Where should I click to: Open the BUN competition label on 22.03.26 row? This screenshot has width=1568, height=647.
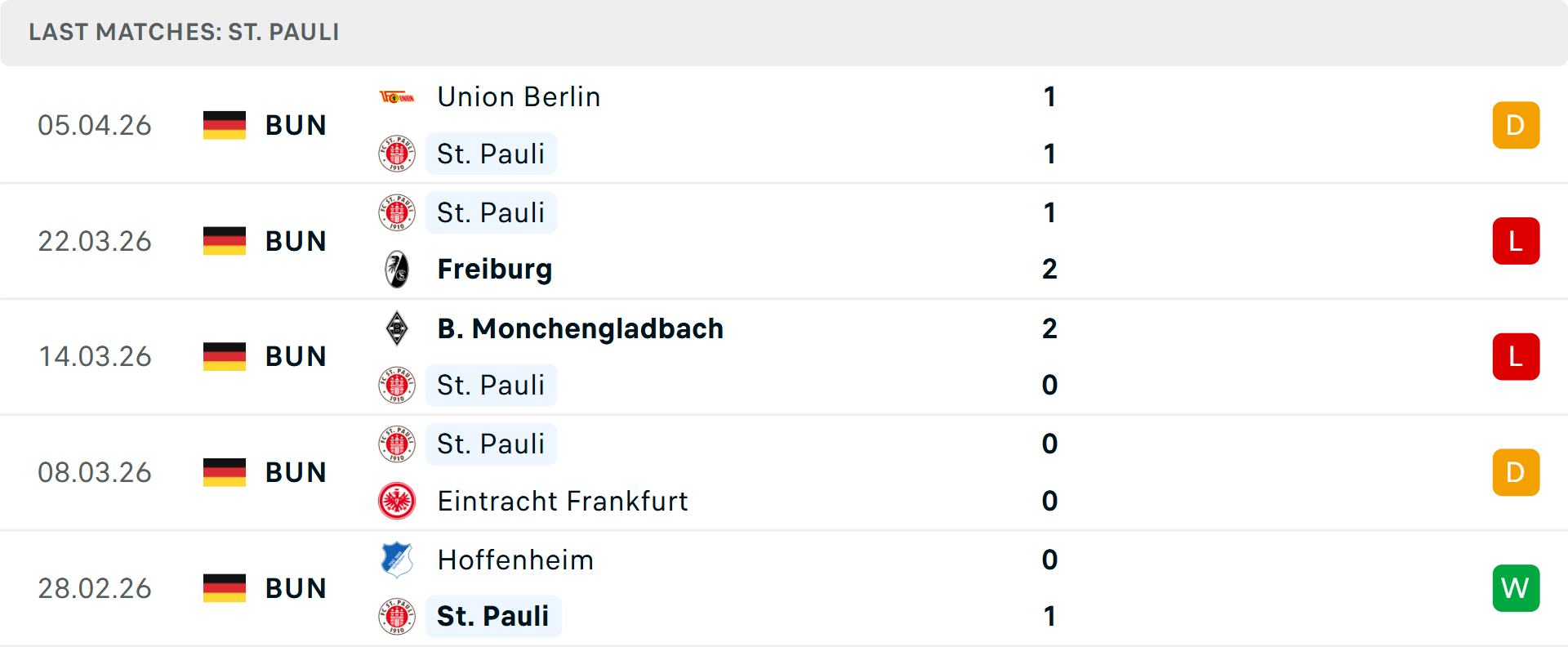[296, 240]
